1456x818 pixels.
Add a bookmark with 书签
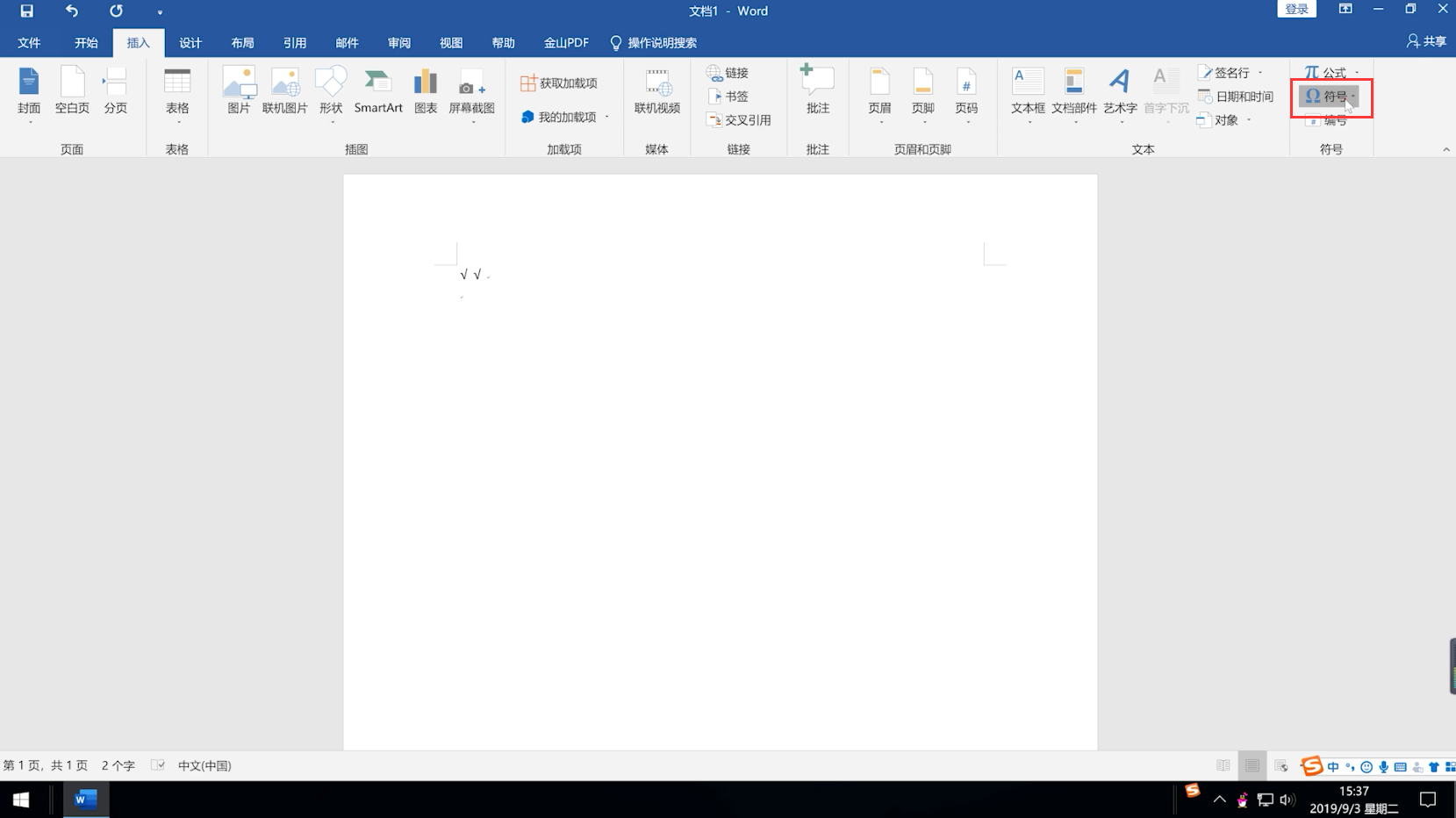coord(728,97)
